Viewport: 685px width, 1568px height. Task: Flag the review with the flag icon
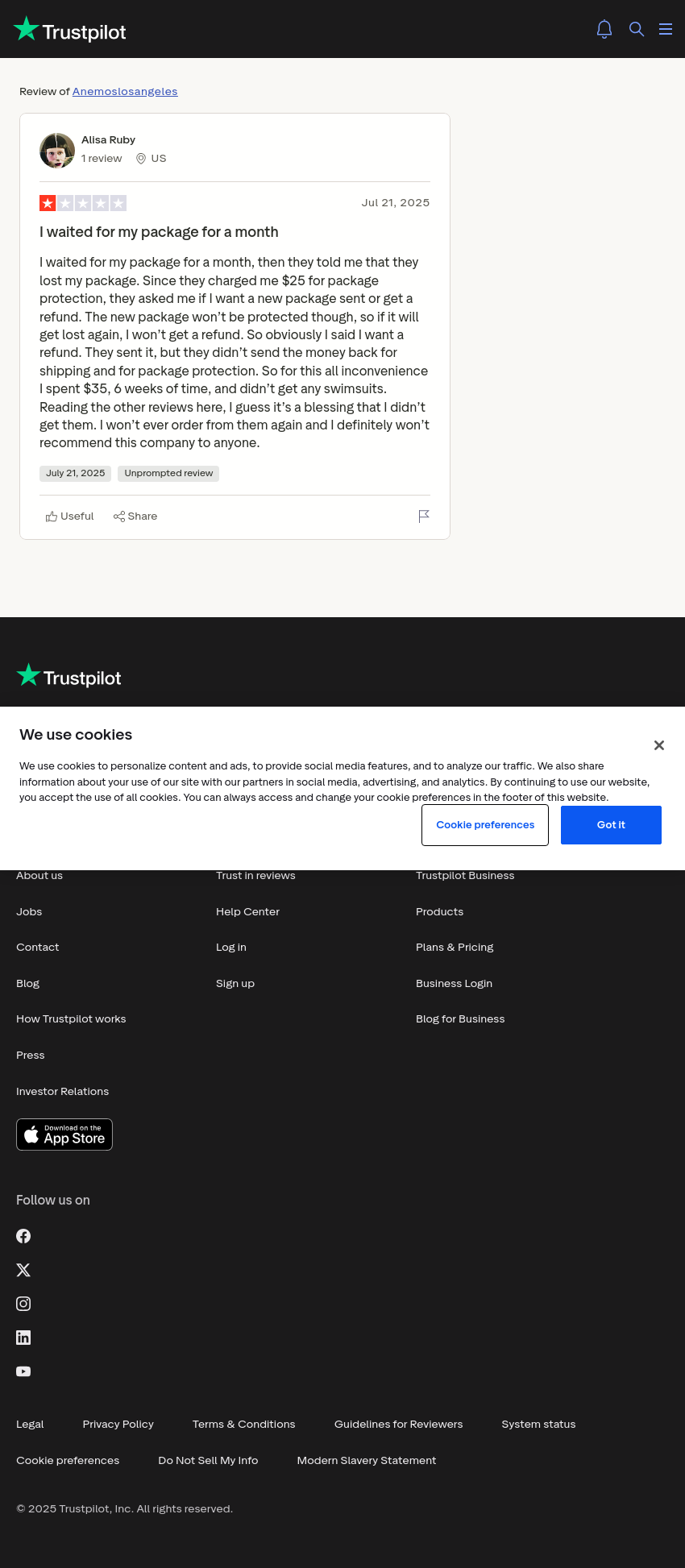click(x=424, y=516)
